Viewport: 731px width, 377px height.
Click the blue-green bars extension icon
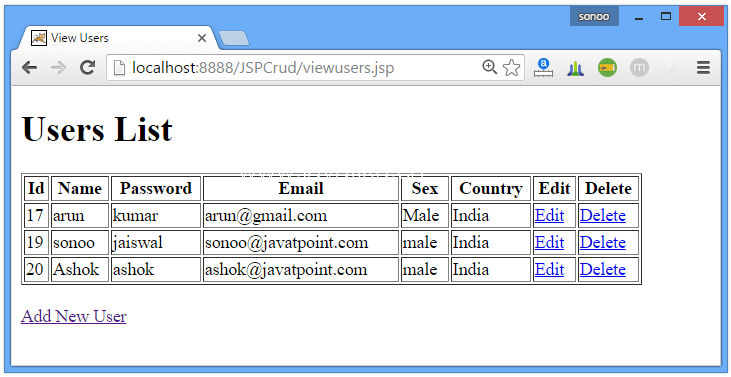pos(576,69)
